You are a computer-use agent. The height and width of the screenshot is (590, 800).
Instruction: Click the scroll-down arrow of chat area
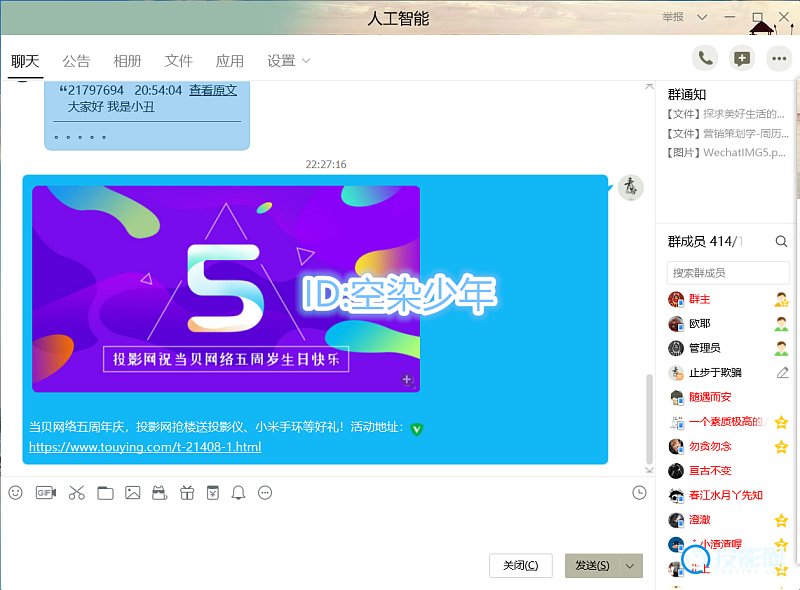click(x=649, y=470)
